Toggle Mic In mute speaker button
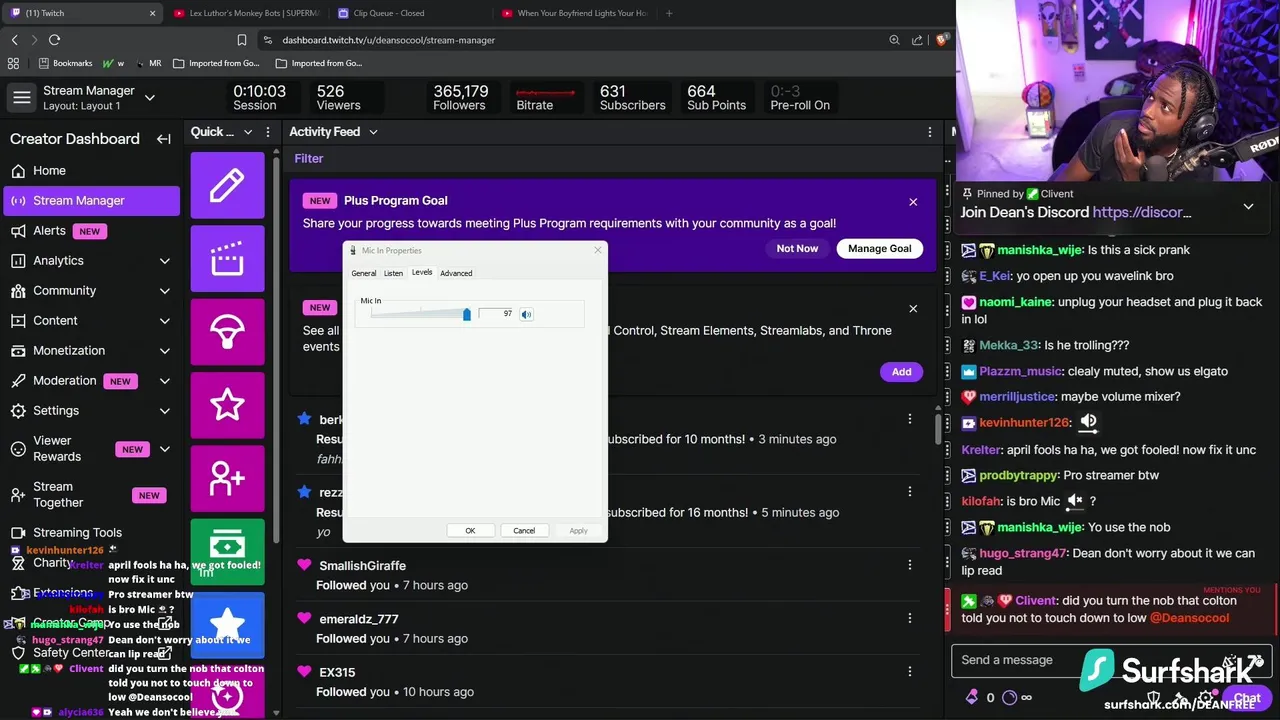 point(526,314)
